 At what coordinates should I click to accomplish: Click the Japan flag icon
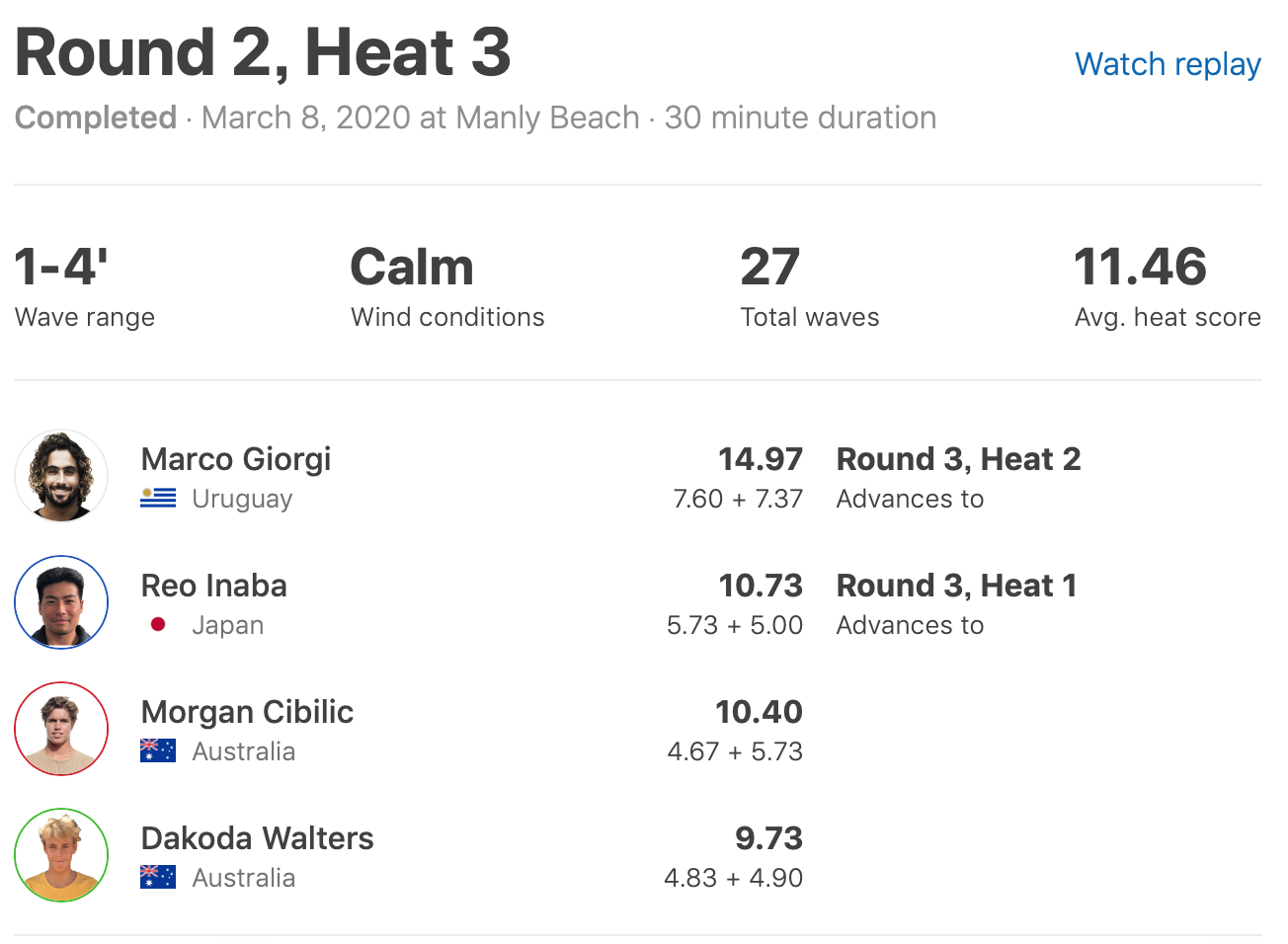tap(158, 625)
